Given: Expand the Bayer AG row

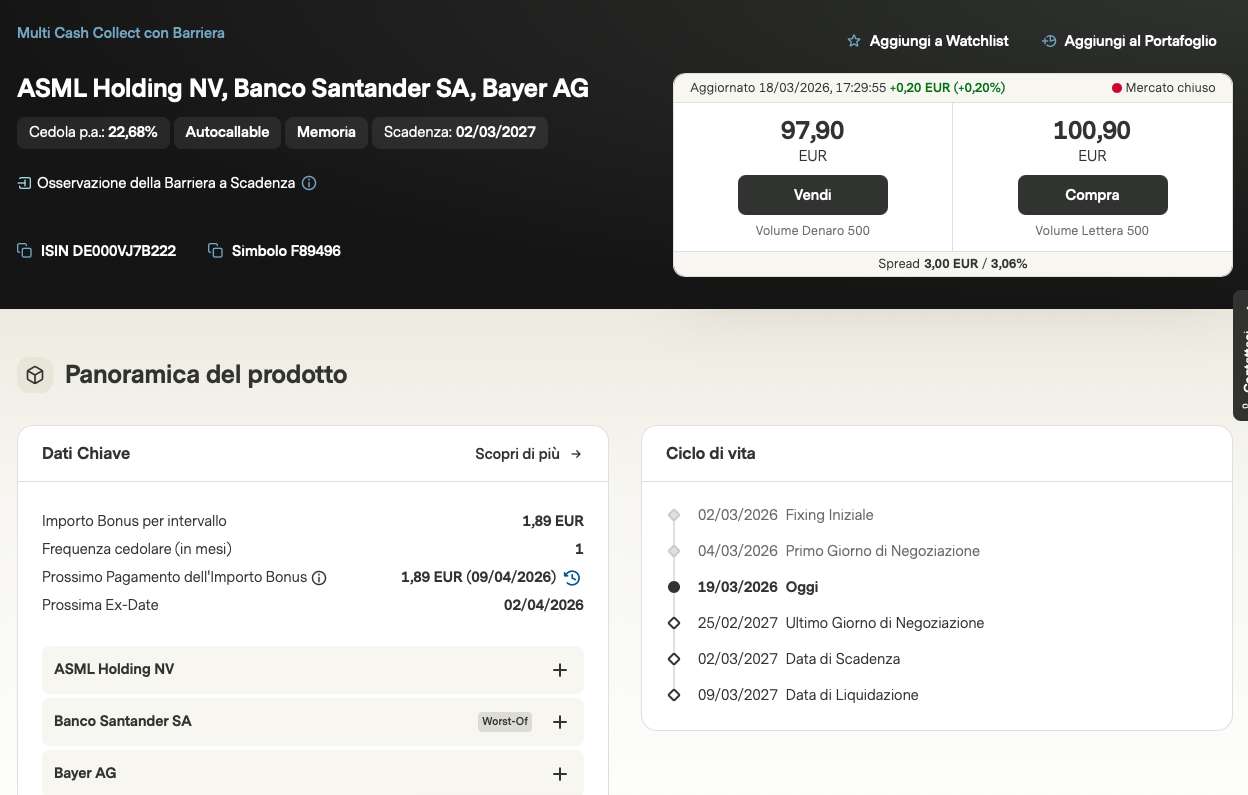Looking at the screenshot, I should click(560, 774).
